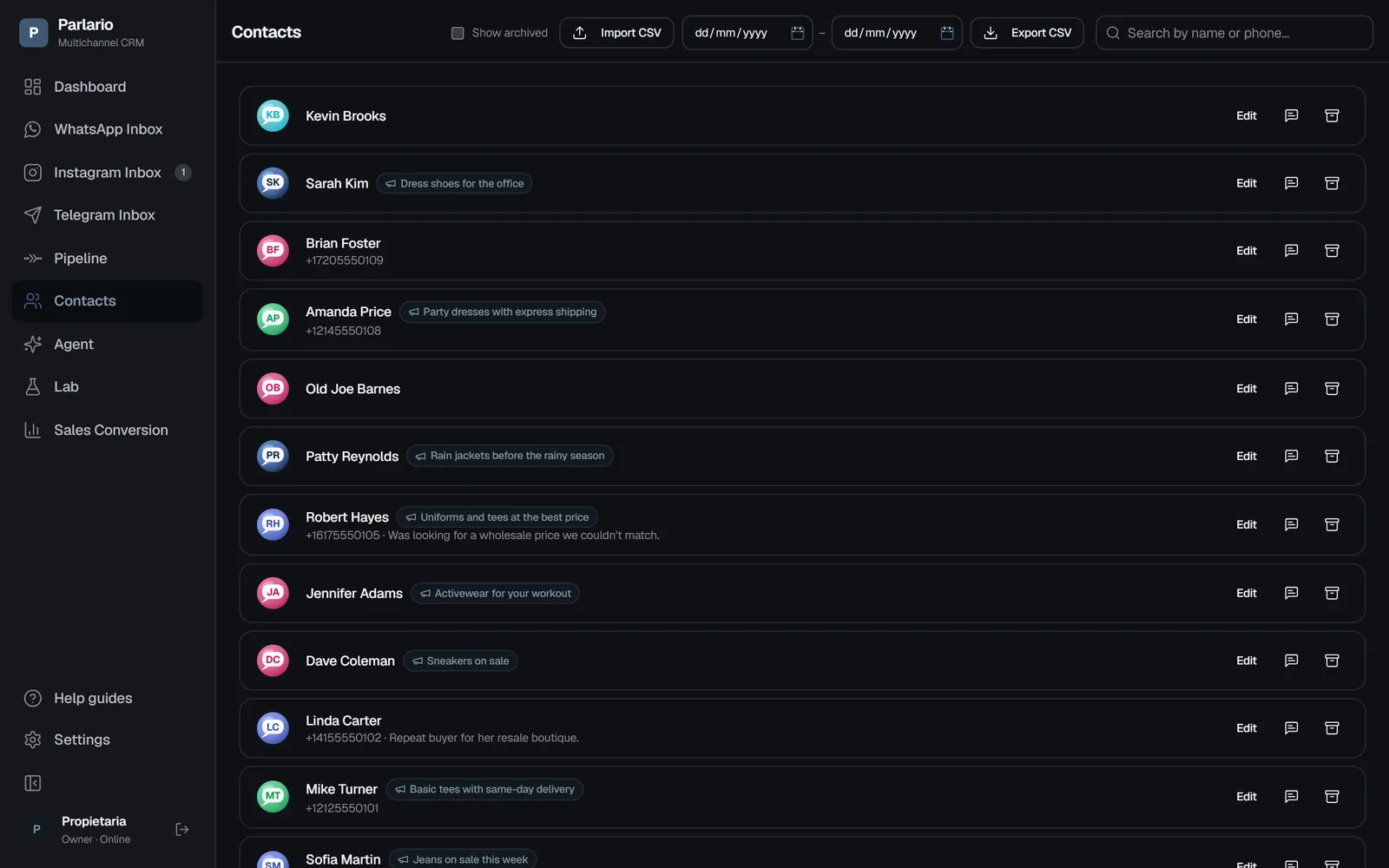Collapse the sidebar panel icon

click(x=33, y=784)
